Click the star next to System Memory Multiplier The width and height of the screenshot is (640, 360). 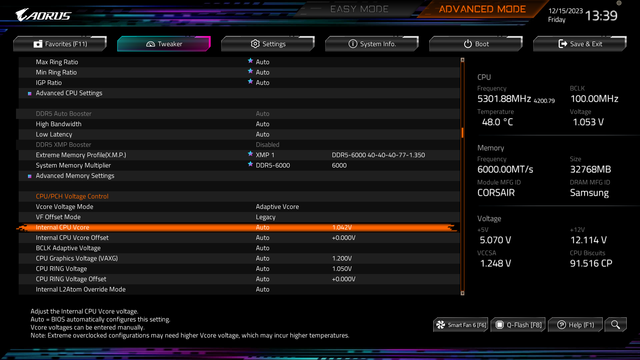tap(250, 164)
